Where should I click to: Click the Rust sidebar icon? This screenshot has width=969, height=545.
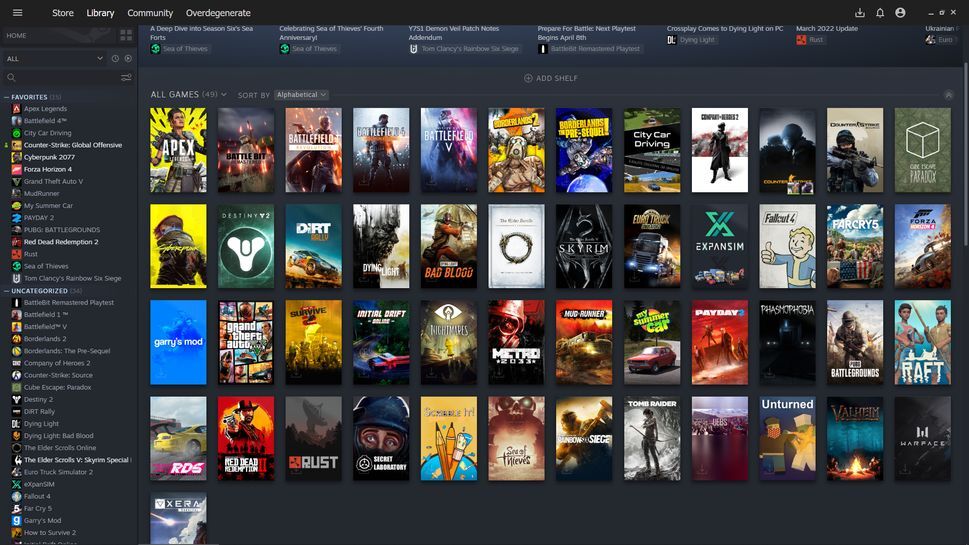[x=17, y=254]
